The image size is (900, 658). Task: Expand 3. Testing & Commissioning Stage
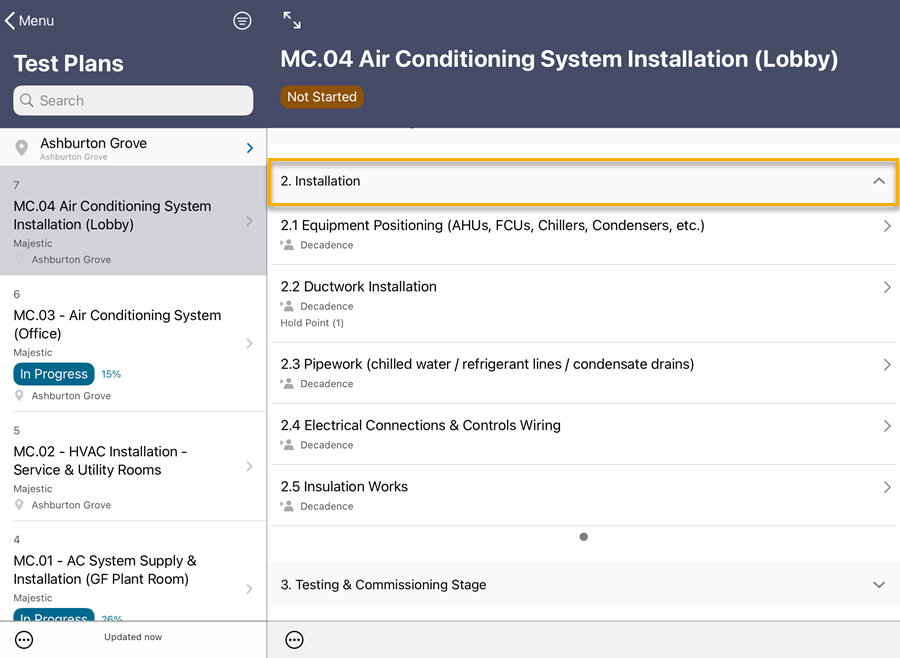[878, 585]
